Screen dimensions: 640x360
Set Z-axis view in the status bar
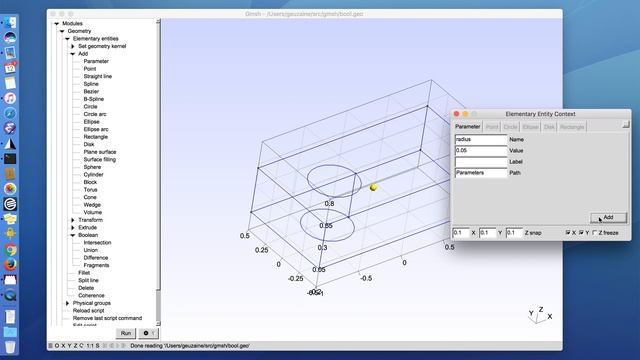click(75, 346)
